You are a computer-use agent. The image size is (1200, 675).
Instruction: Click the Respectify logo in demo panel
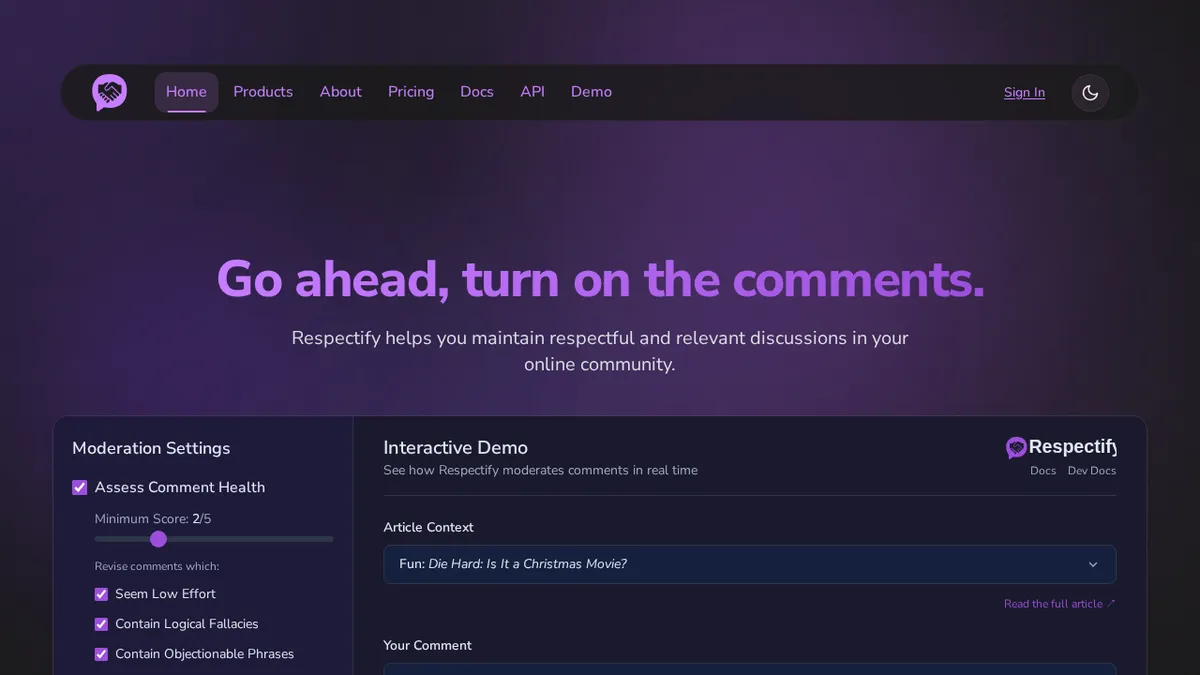(1061, 447)
